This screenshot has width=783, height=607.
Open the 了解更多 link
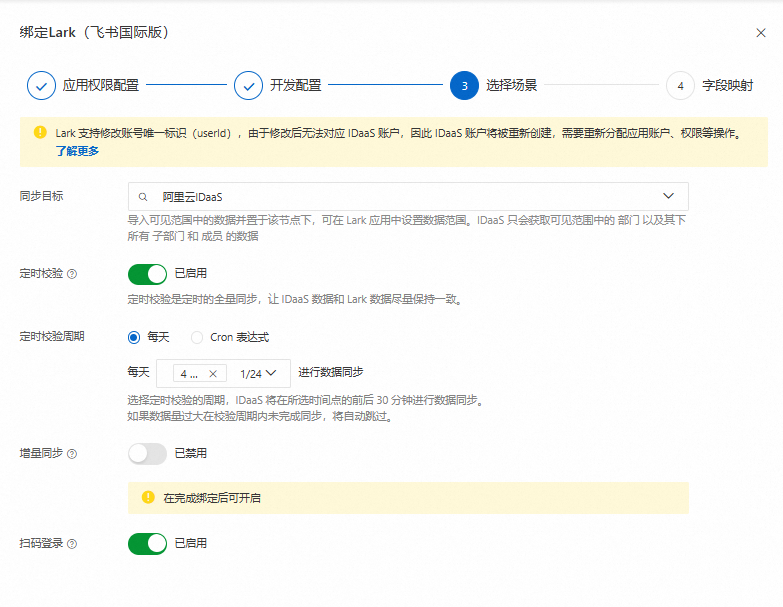coord(77,151)
